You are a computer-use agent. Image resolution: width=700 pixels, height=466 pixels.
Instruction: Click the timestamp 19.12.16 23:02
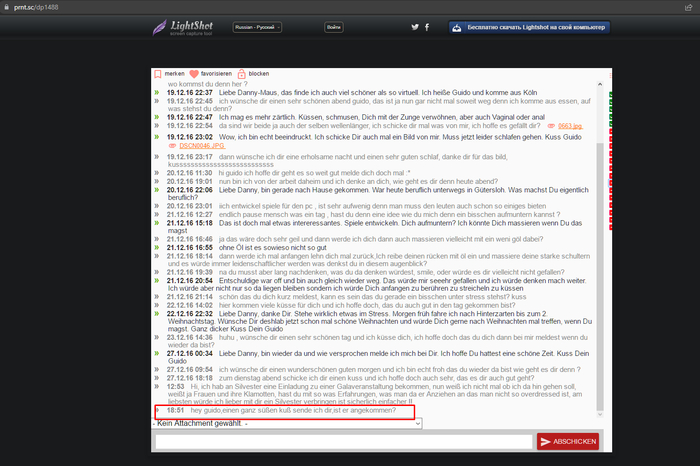coord(190,137)
